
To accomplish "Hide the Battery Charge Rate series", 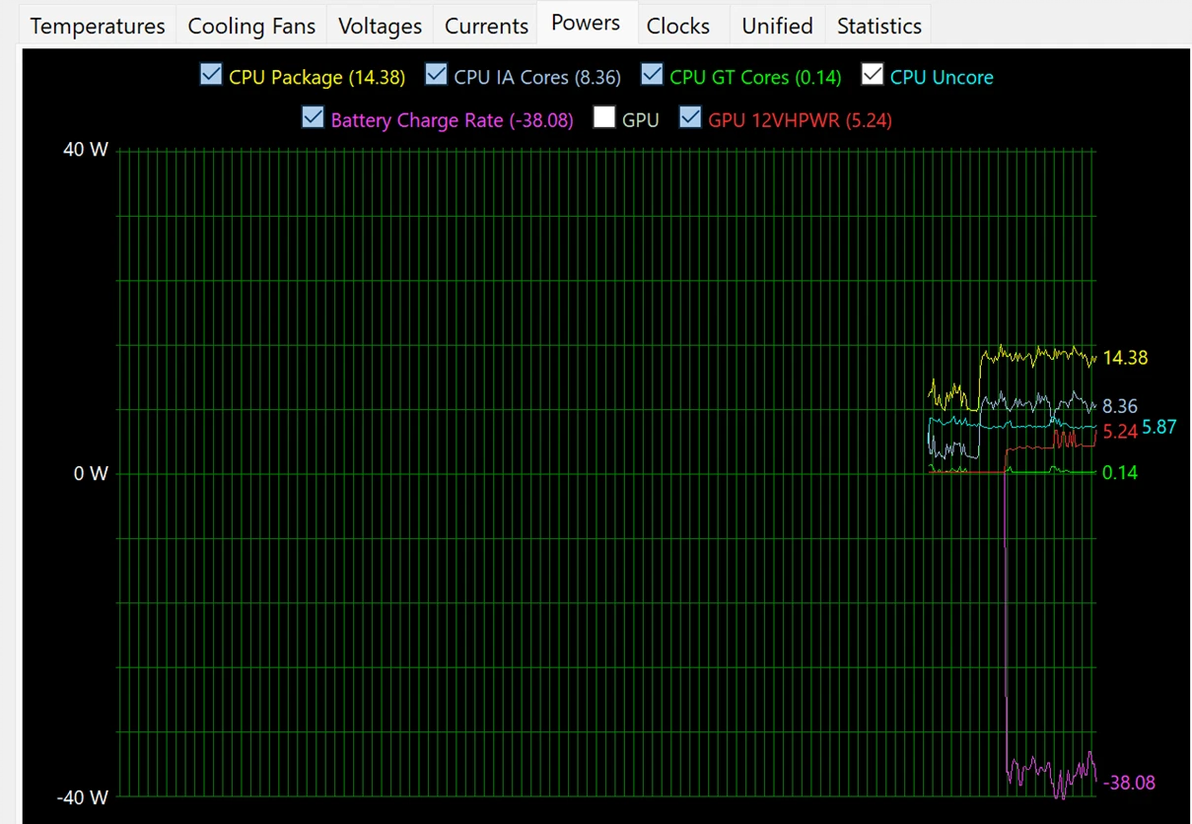I will (312, 117).
